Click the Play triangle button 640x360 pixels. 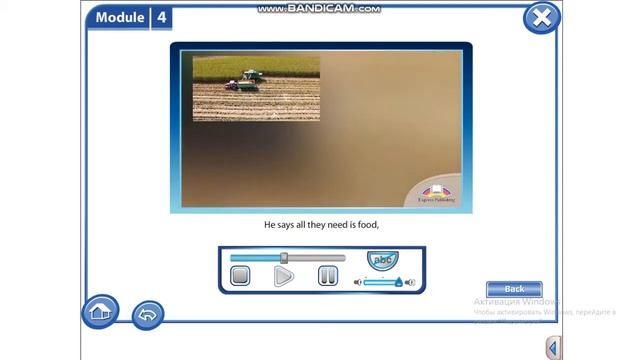click(x=283, y=276)
